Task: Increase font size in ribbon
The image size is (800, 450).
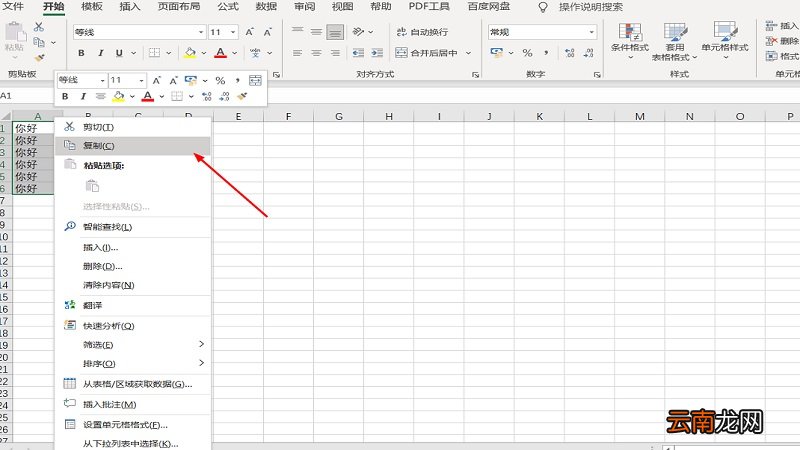Action: (x=249, y=32)
